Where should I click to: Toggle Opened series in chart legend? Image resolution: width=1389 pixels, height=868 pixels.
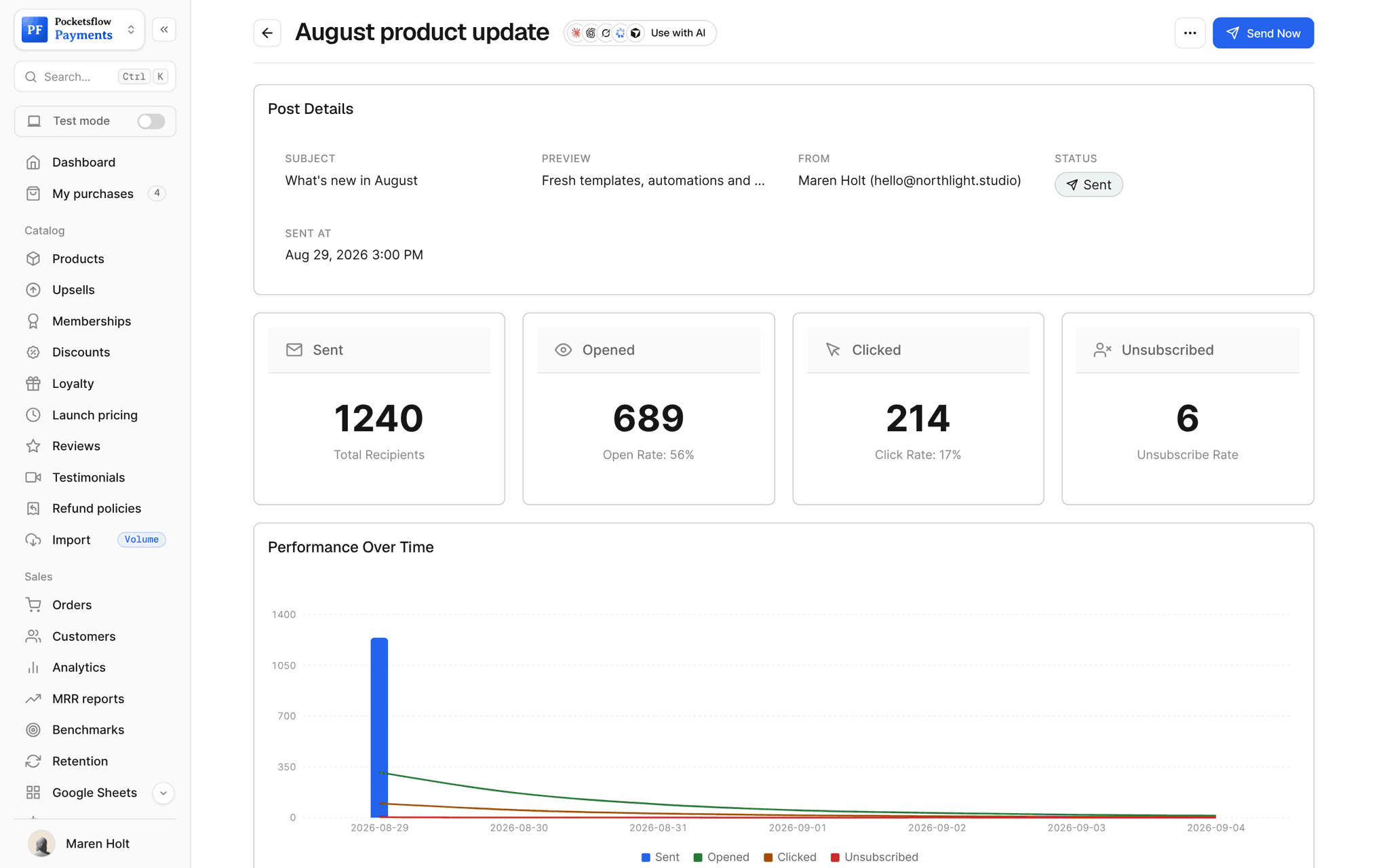(x=721, y=857)
